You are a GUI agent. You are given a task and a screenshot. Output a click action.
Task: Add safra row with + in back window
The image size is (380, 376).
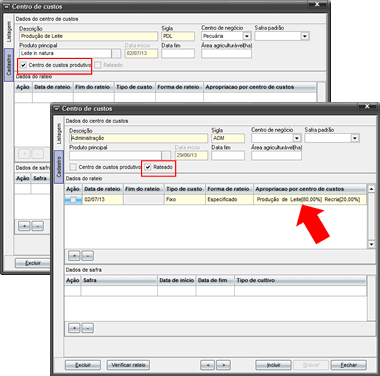(x=24, y=226)
